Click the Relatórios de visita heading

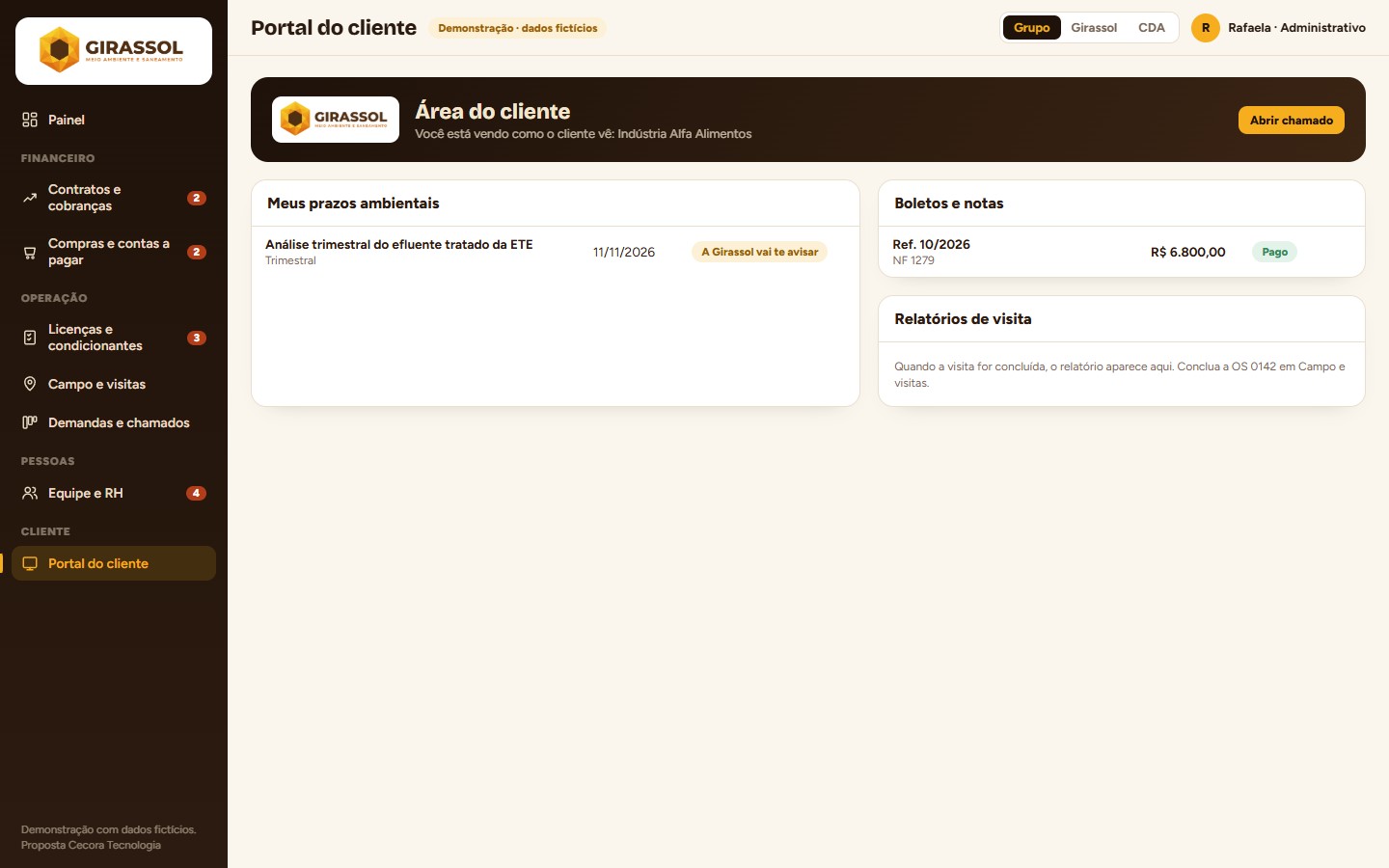coord(963,319)
